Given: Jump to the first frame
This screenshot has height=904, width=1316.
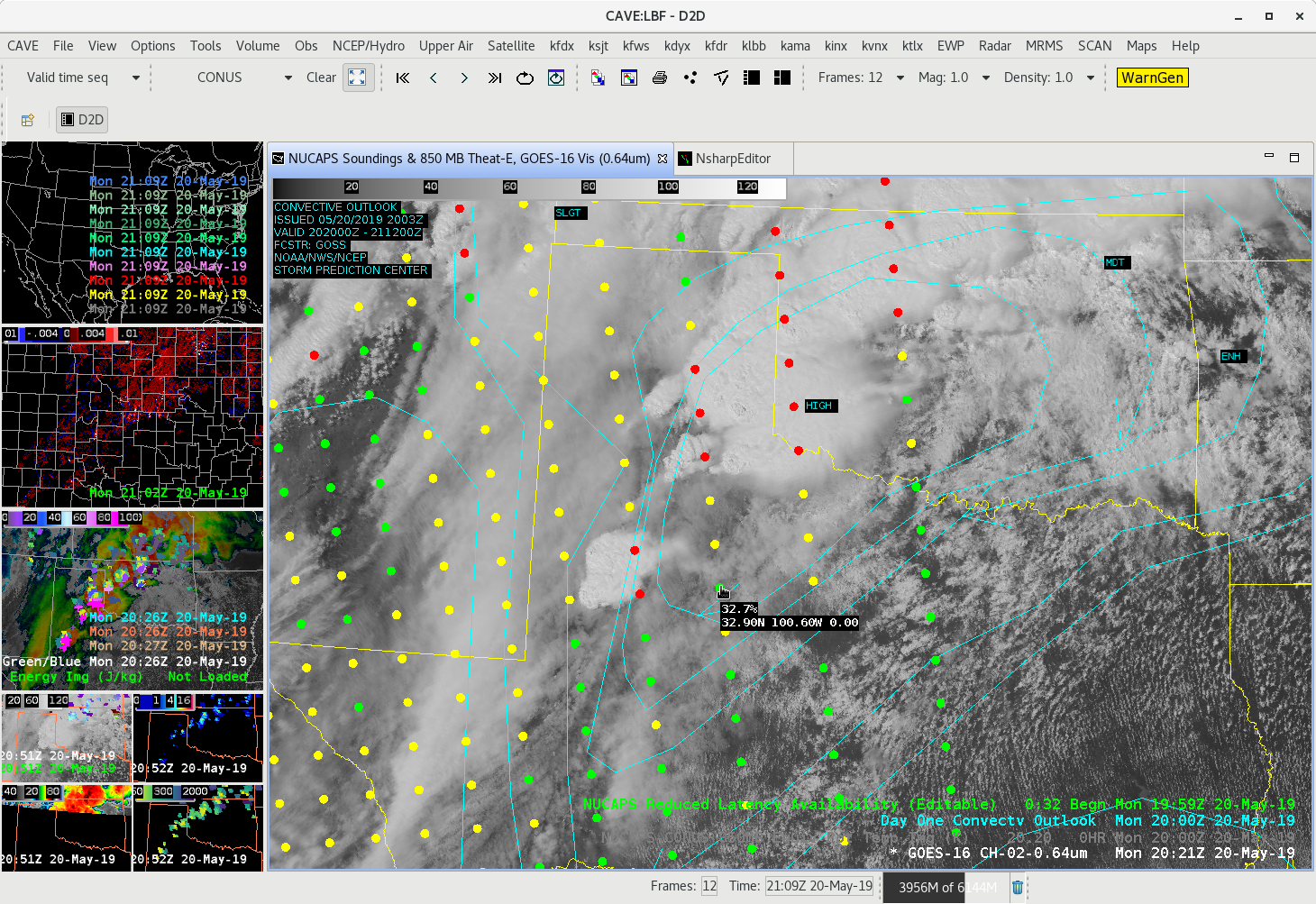Looking at the screenshot, I should pos(403,78).
